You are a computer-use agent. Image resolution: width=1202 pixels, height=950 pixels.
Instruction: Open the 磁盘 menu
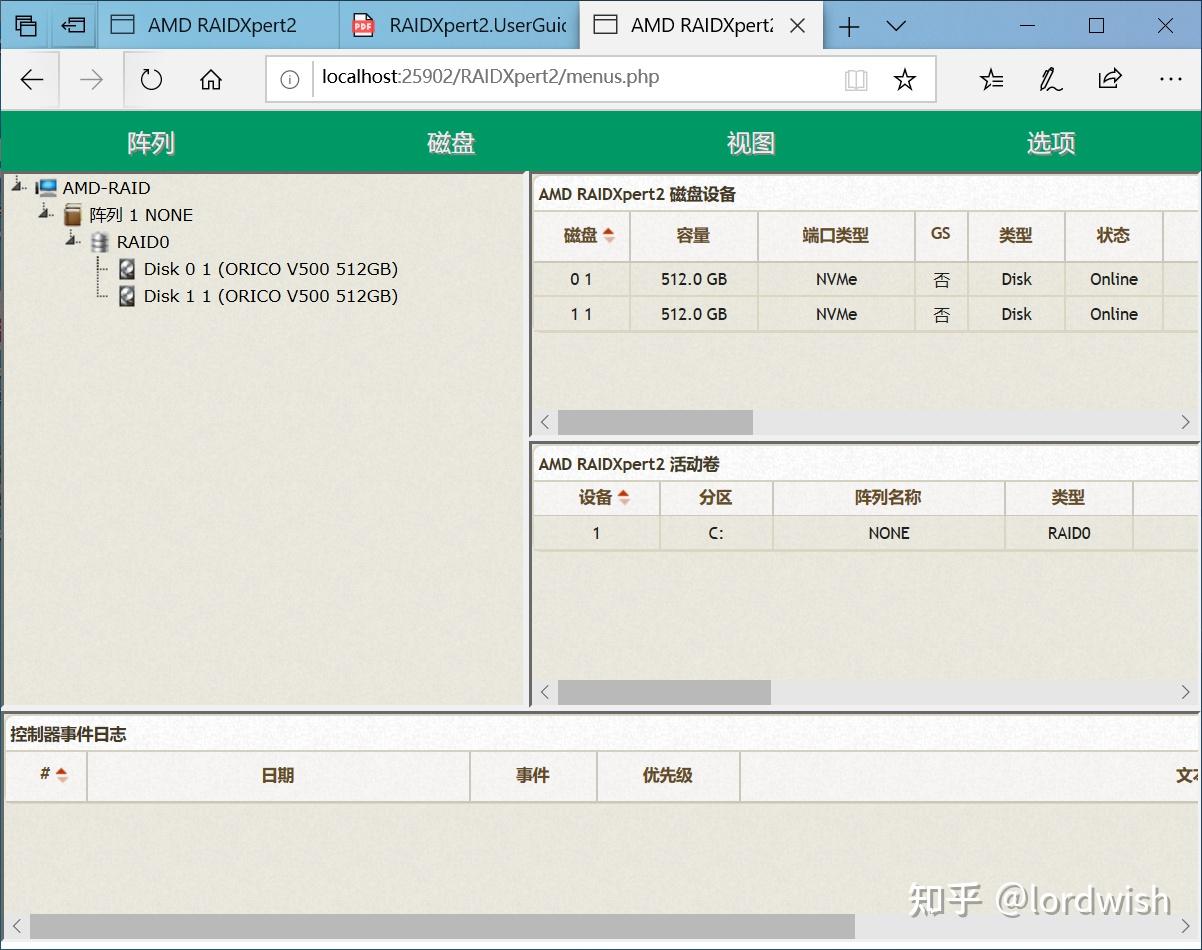(x=450, y=142)
